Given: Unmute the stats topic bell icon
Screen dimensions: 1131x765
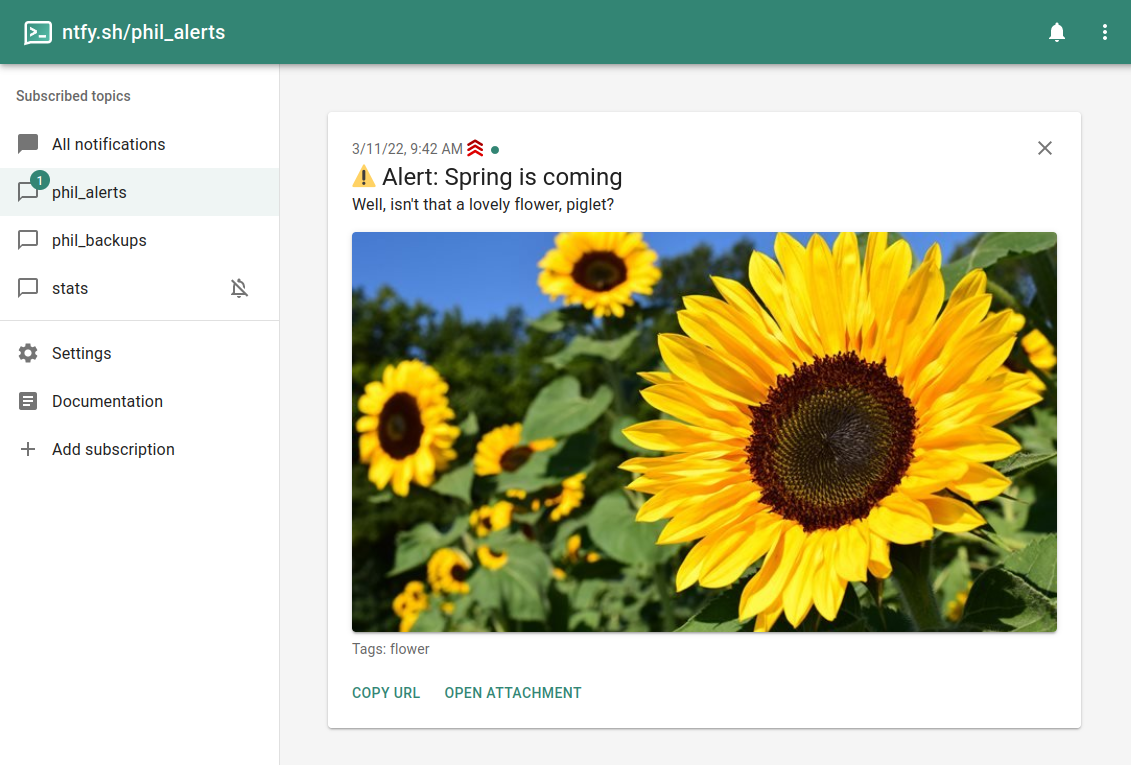Looking at the screenshot, I should (x=239, y=288).
